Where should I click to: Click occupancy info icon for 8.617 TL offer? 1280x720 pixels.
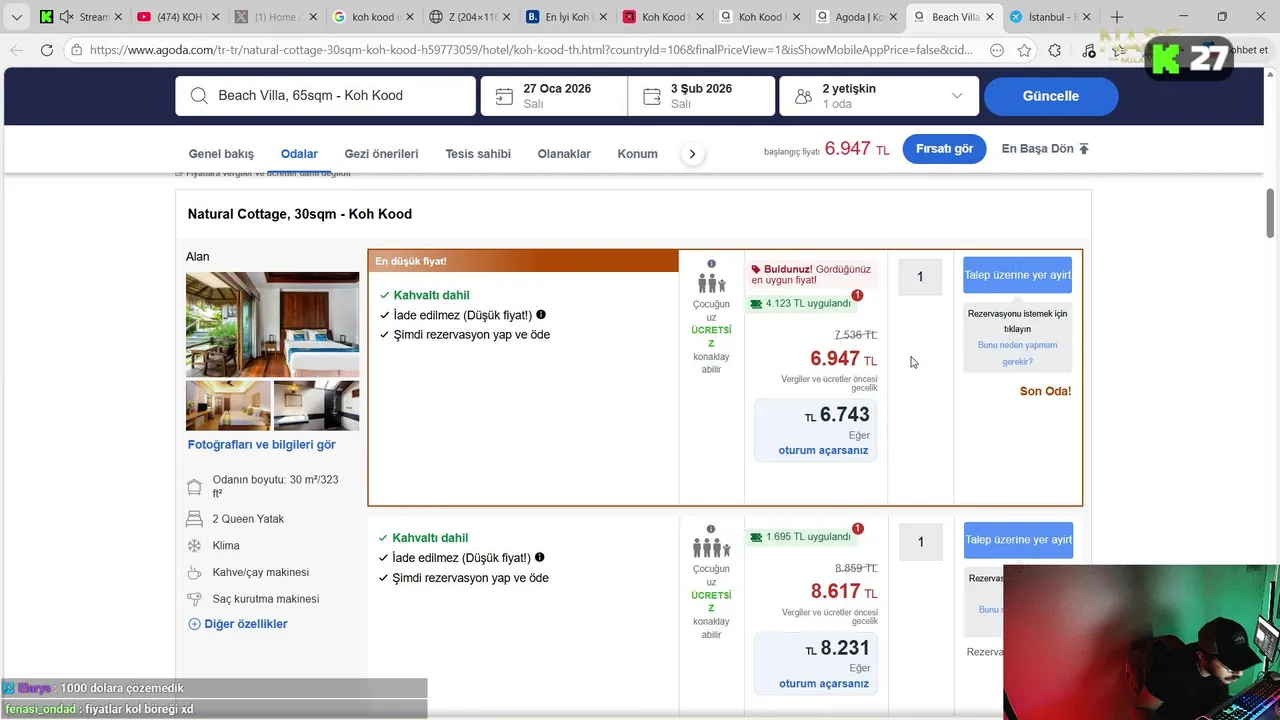pos(711,529)
